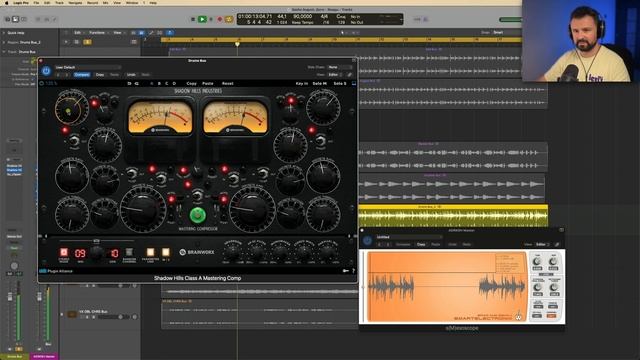The width and height of the screenshot is (640, 360).
Task: Open the User Default preset dropdown
Action: coord(87,67)
